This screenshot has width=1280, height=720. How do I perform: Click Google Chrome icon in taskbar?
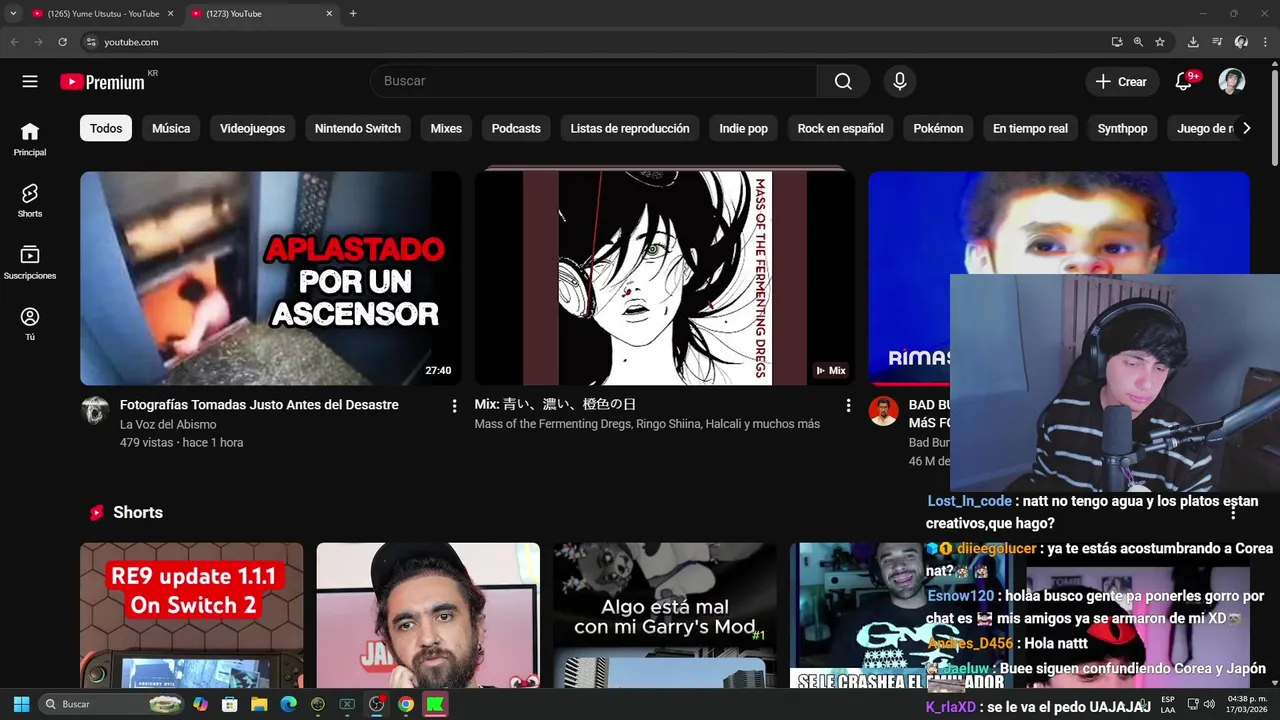[406, 704]
